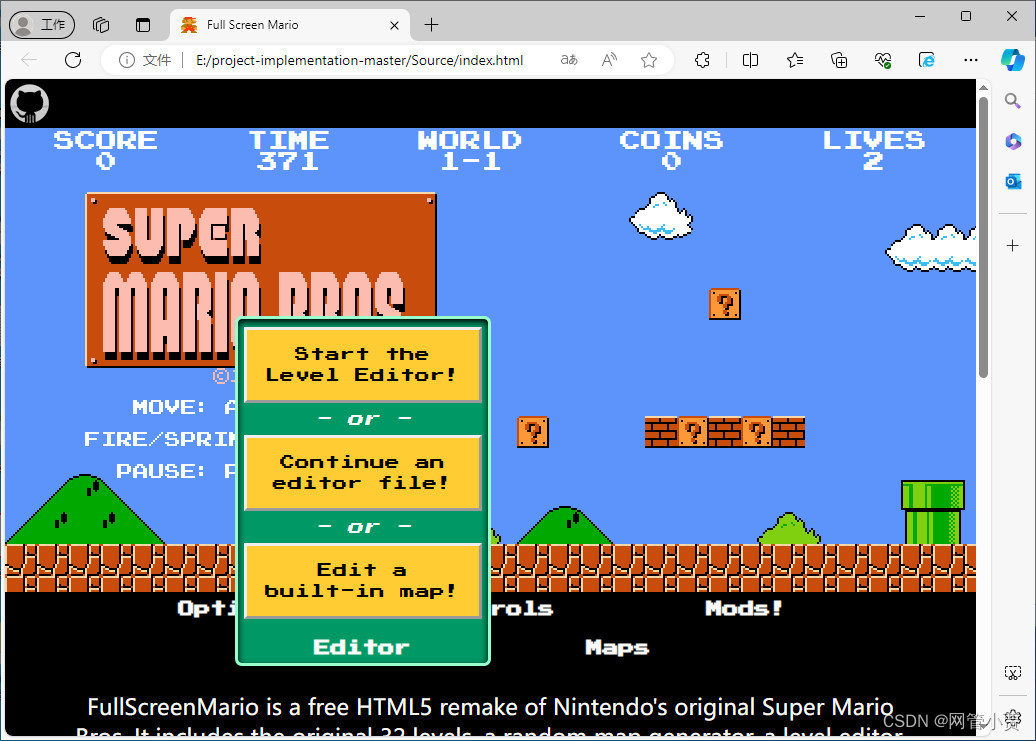Image resolution: width=1036 pixels, height=741 pixels.
Task: Click Continue an editor file button
Action: tap(363, 473)
